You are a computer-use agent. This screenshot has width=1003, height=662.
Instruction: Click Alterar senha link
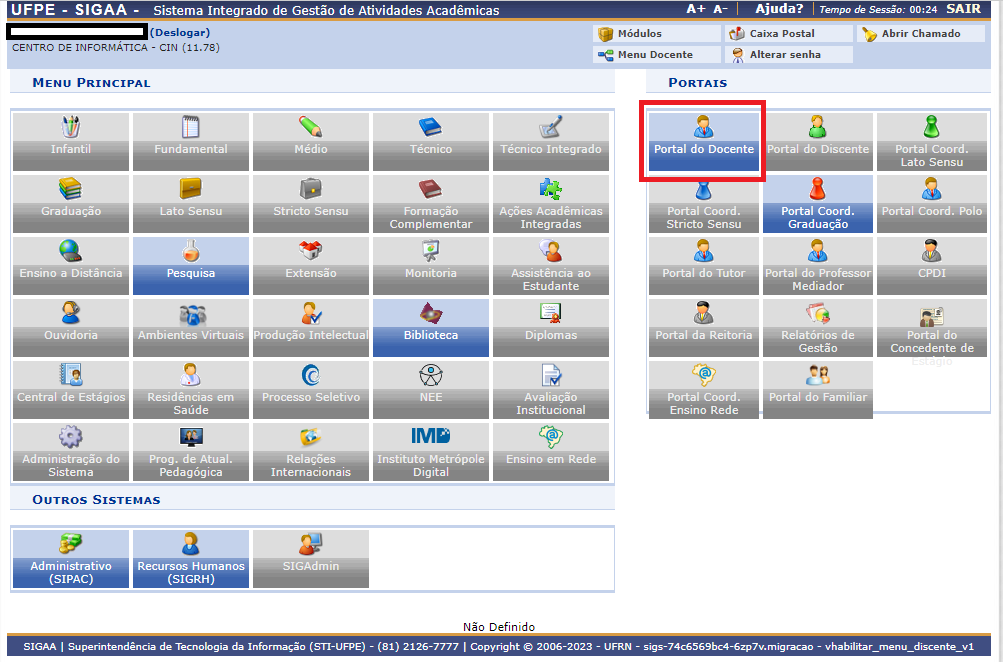click(784, 54)
